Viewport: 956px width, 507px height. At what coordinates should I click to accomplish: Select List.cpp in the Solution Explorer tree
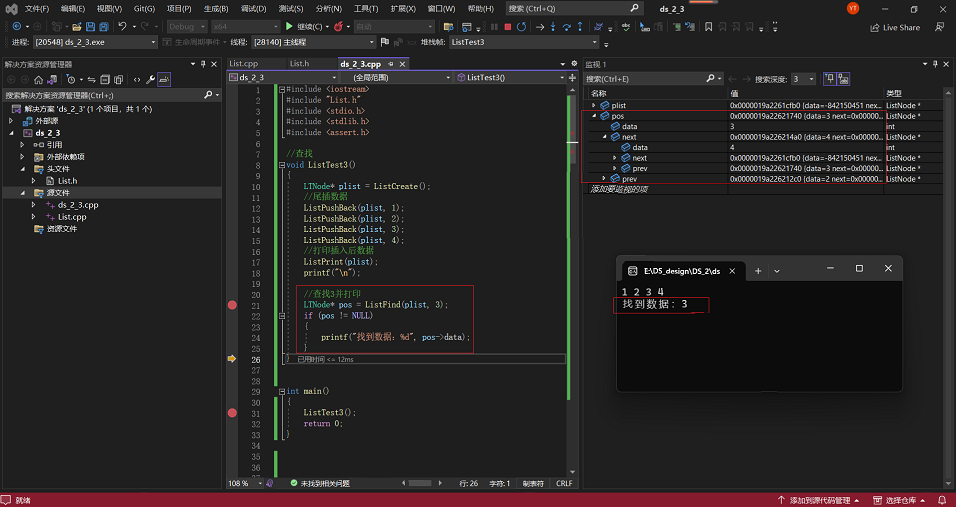coord(72,217)
